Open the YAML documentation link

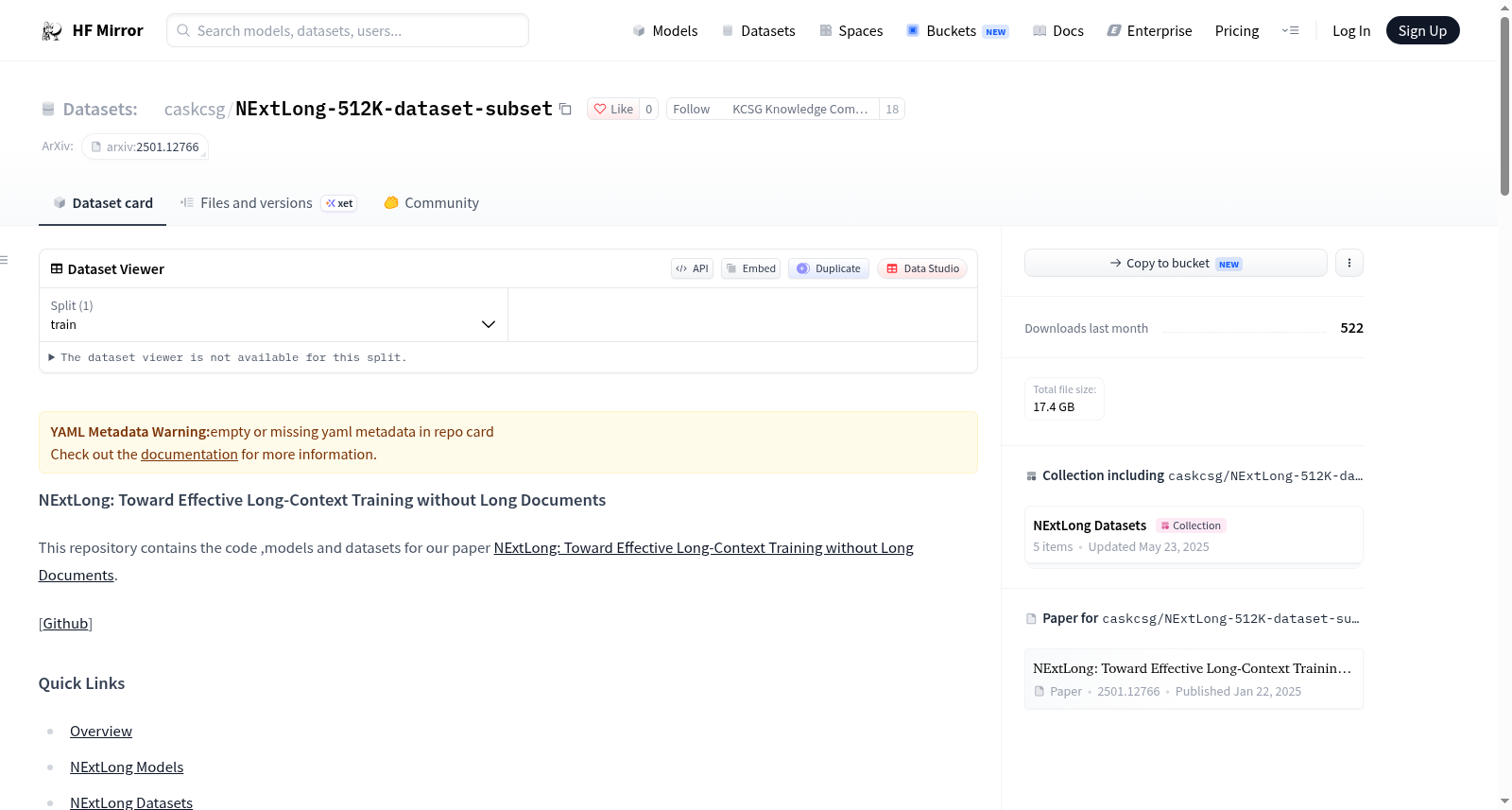189,455
